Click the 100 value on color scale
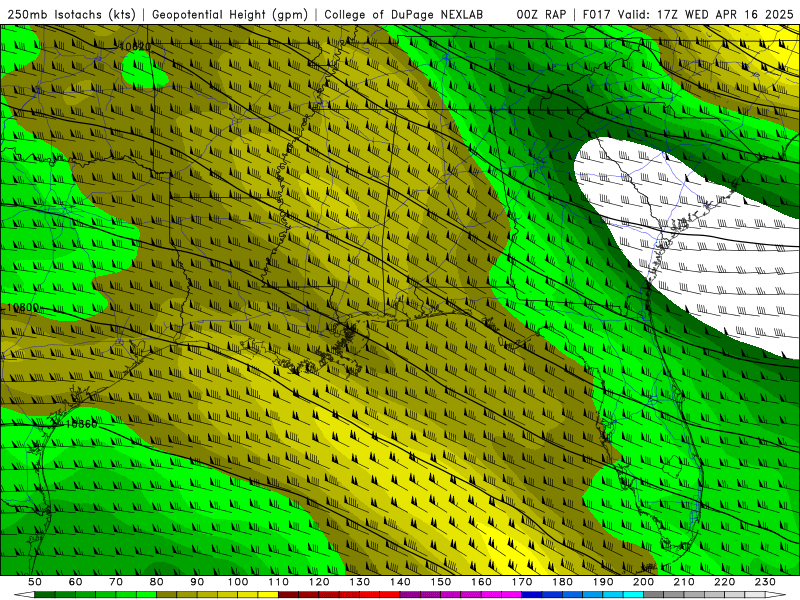This screenshot has height=600, width=800. pos(238,582)
